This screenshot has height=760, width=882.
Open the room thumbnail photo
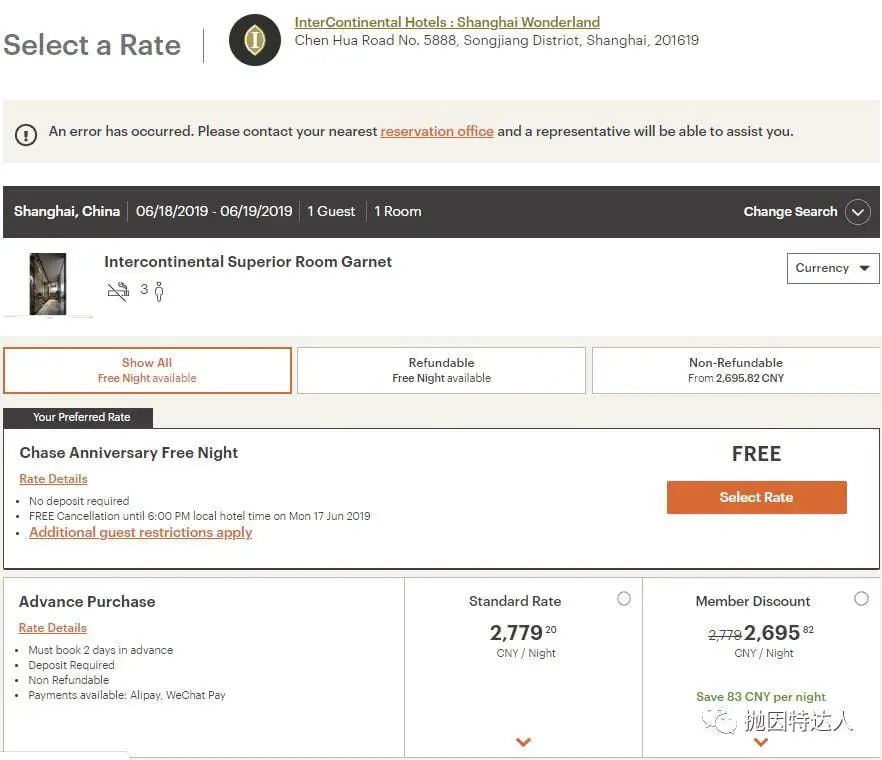tap(48, 284)
